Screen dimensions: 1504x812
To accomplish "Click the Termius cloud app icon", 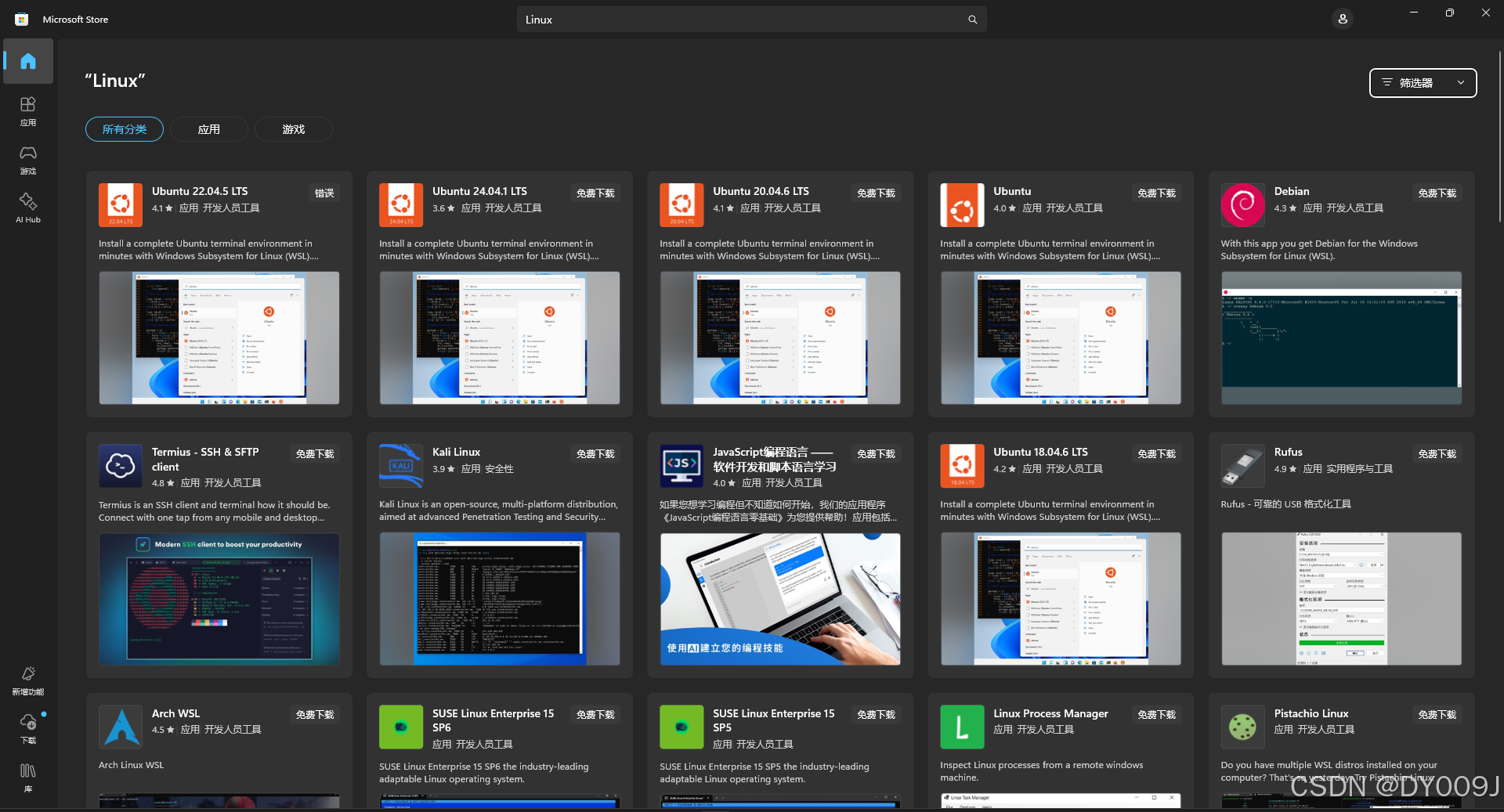I will [121, 466].
